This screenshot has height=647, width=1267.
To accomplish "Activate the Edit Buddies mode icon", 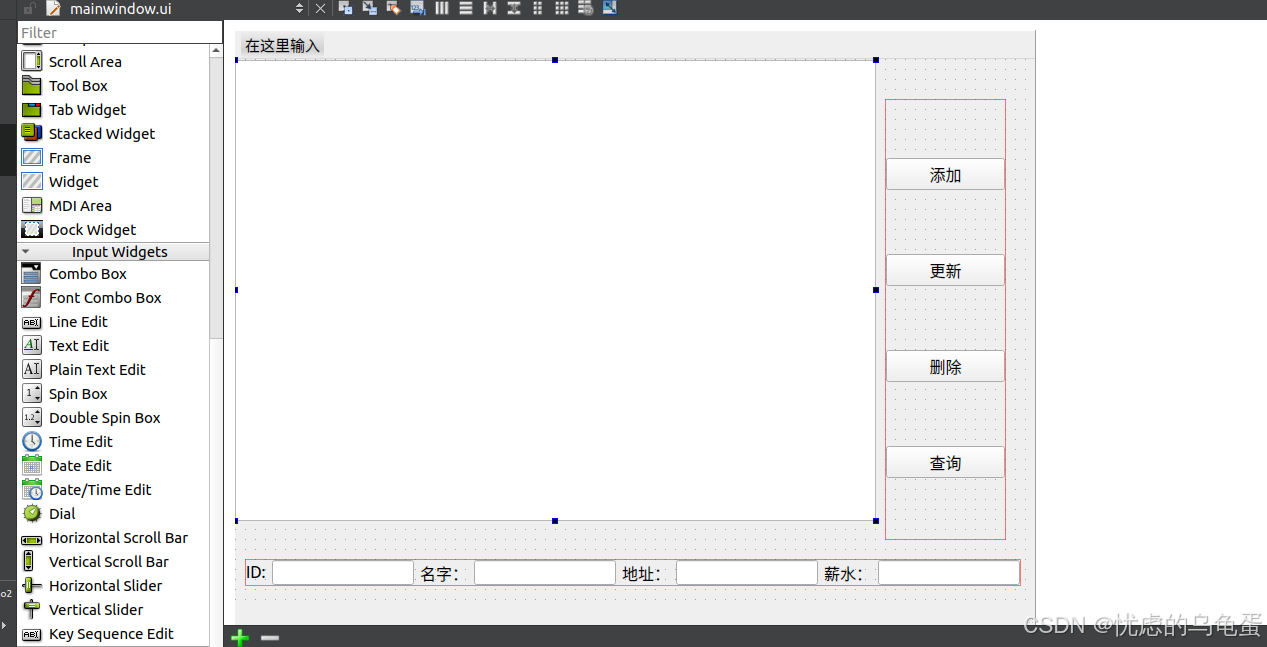I will click(x=393, y=8).
